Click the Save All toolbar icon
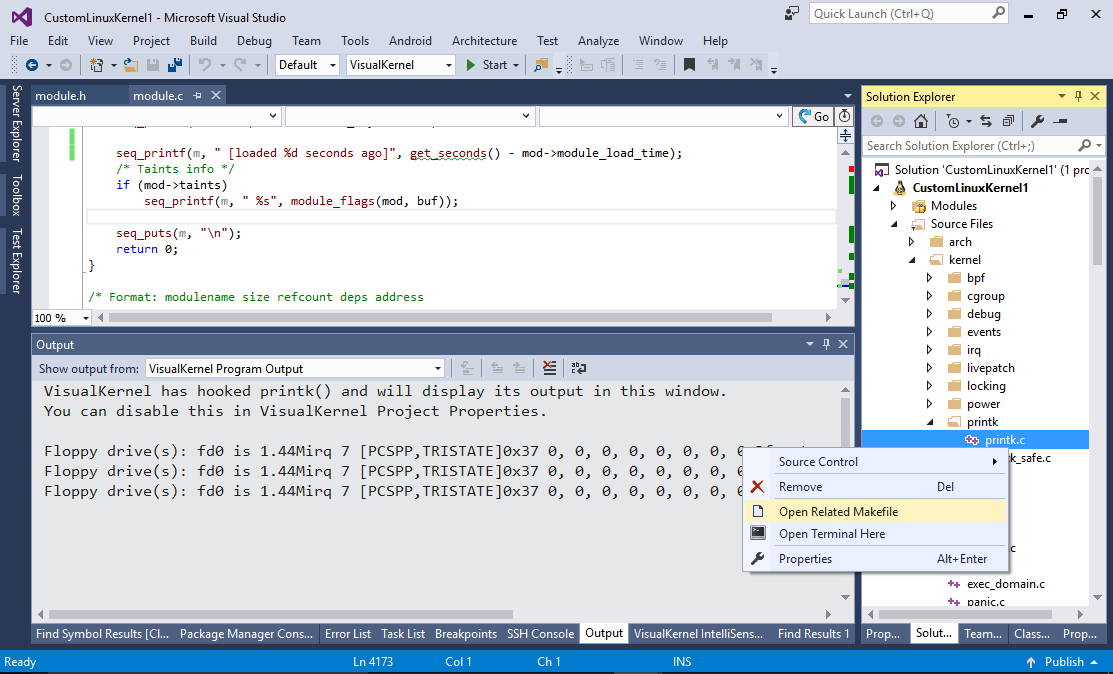The width and height of the screenshot is (1113, 674). tap(175, 65)
